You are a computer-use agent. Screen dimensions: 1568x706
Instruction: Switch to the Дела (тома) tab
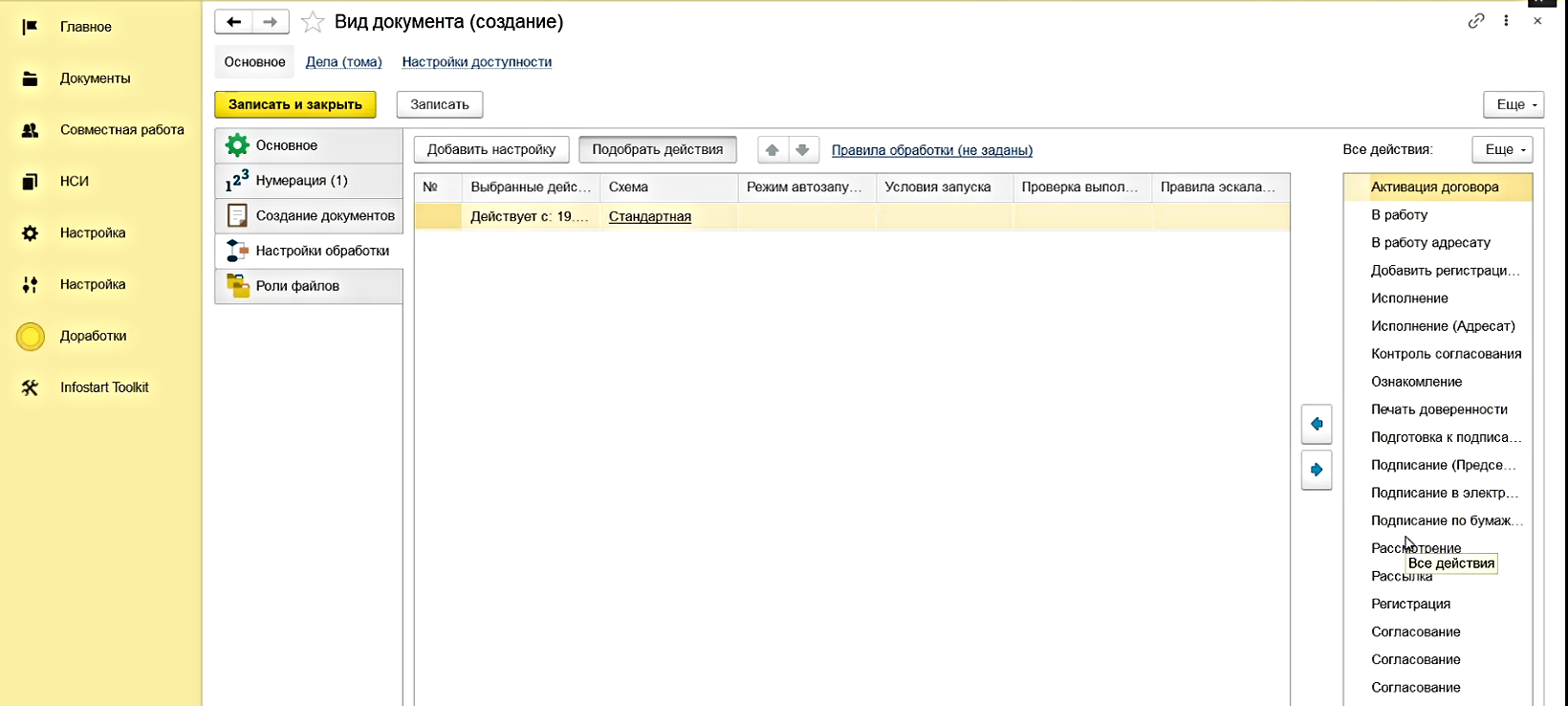(x=343, y=62)
